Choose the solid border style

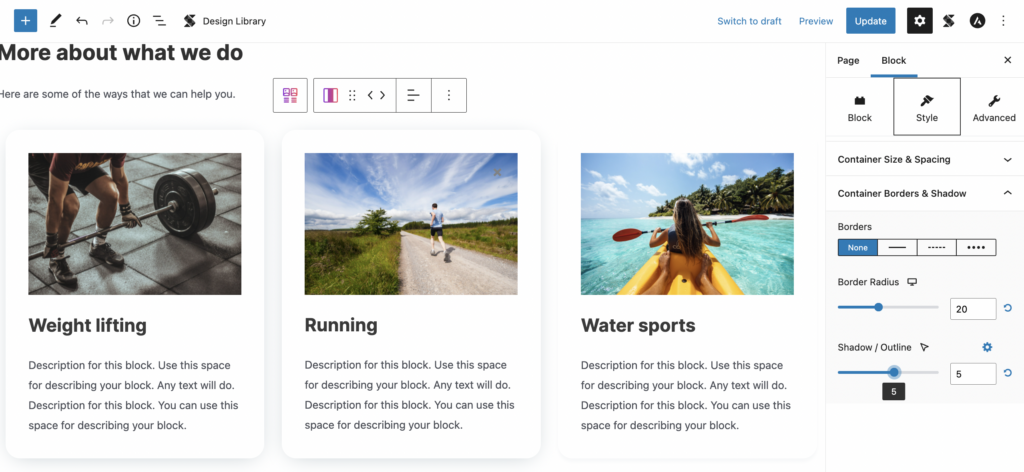pos(897,247)
